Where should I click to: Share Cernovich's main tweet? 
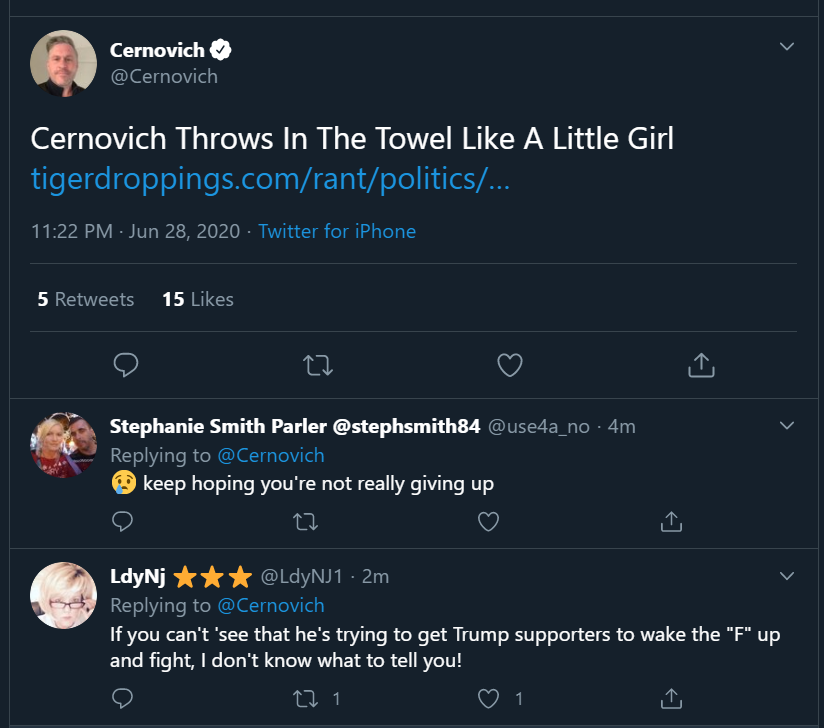point(702,365)
